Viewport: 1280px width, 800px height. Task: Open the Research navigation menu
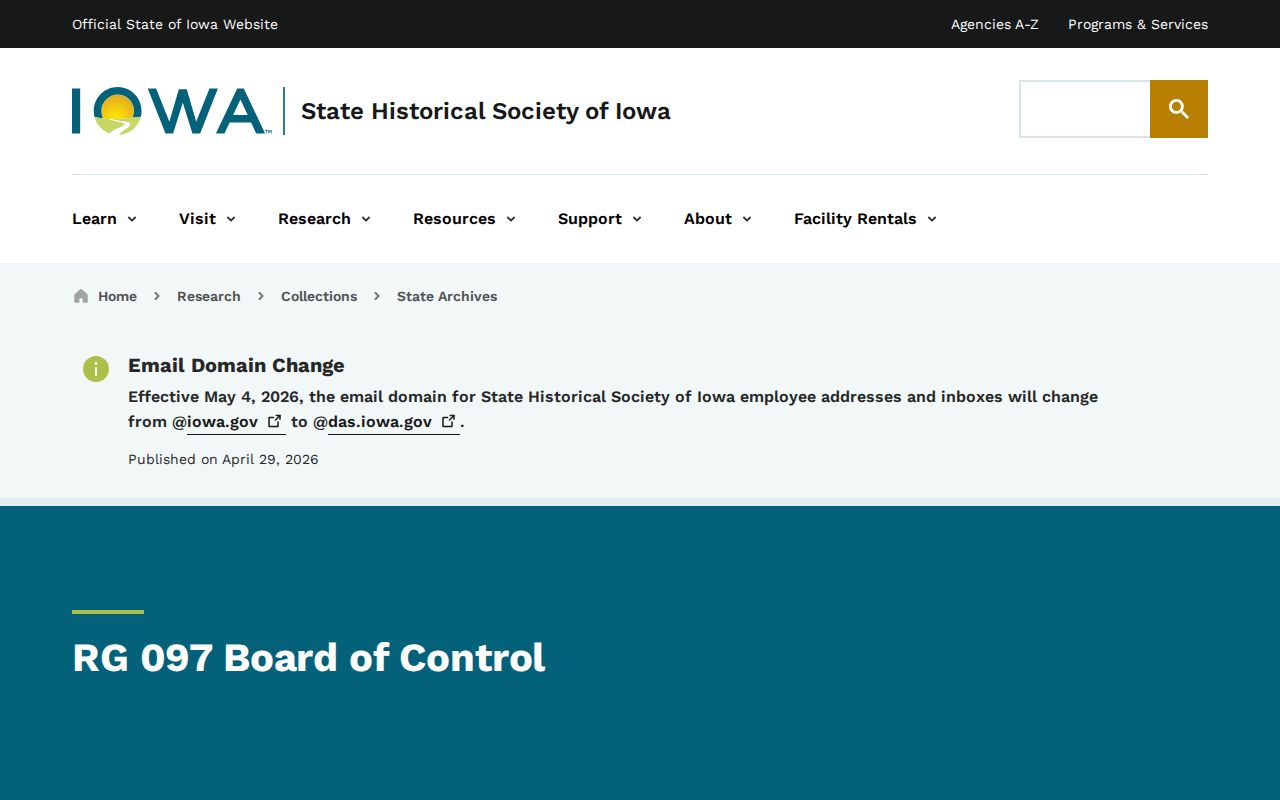tap(325, 219)
